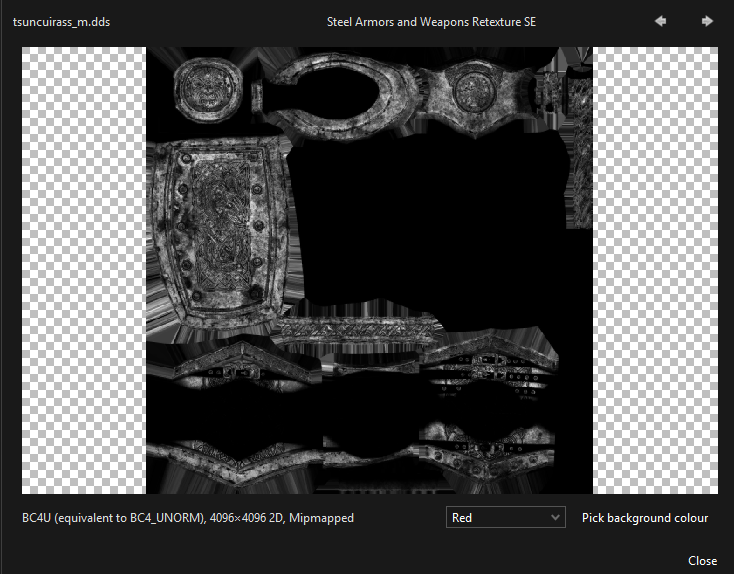
Task: Go to the next texture with right arrow
Action: coord(707,21)
